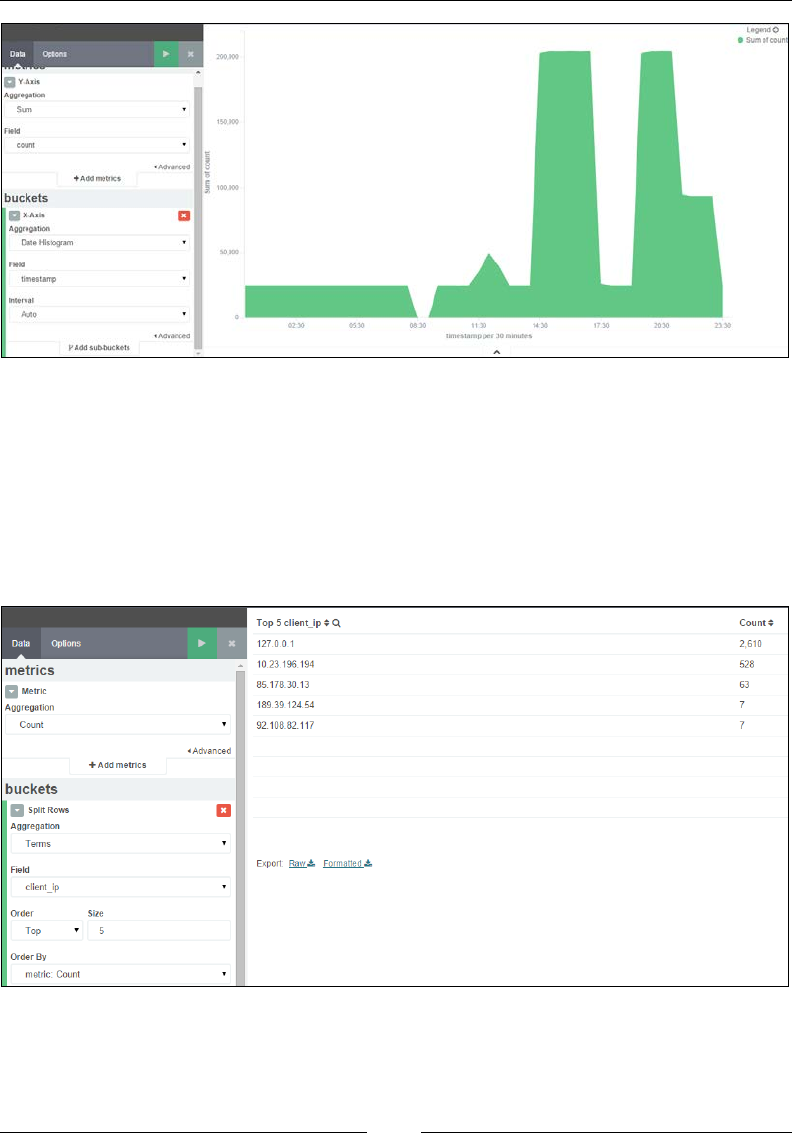792x1142 pixels.
Task: Click the count value 528
Action: point(747,664)
